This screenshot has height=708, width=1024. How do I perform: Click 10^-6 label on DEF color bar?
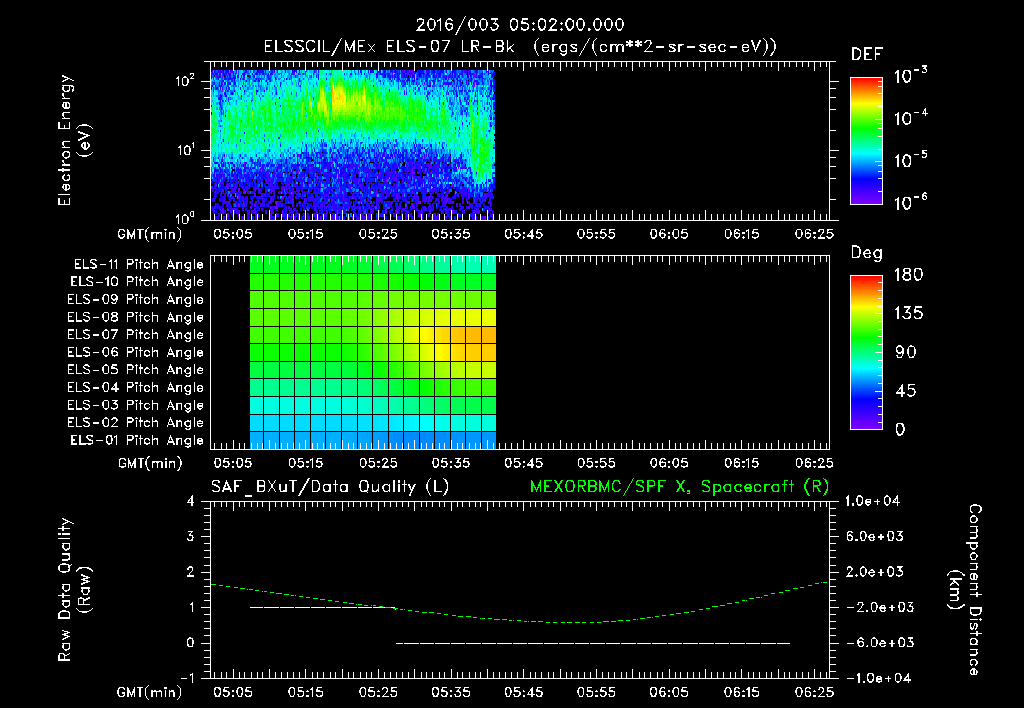910,202
